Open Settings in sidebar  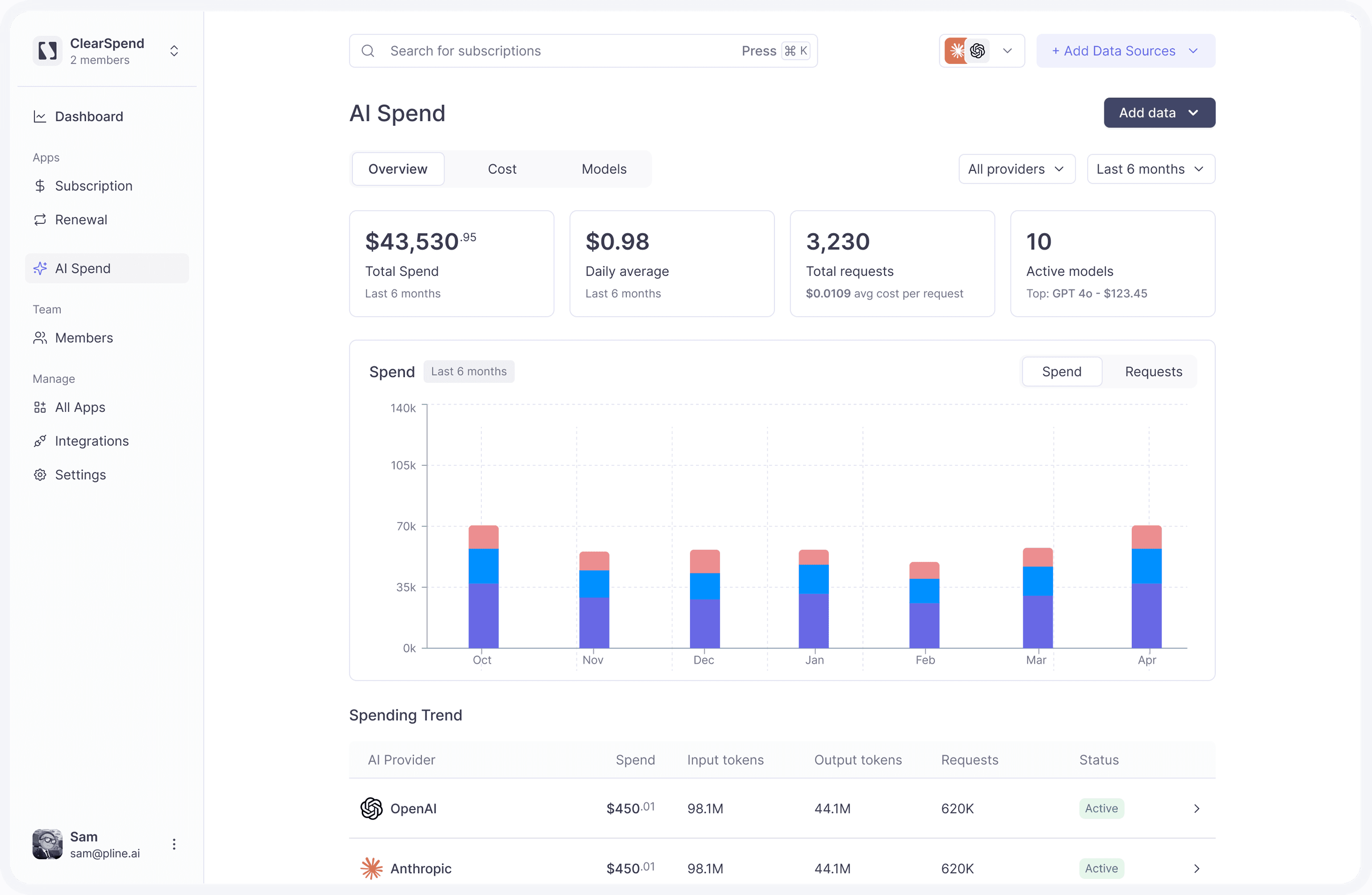(x=107, y=475)
